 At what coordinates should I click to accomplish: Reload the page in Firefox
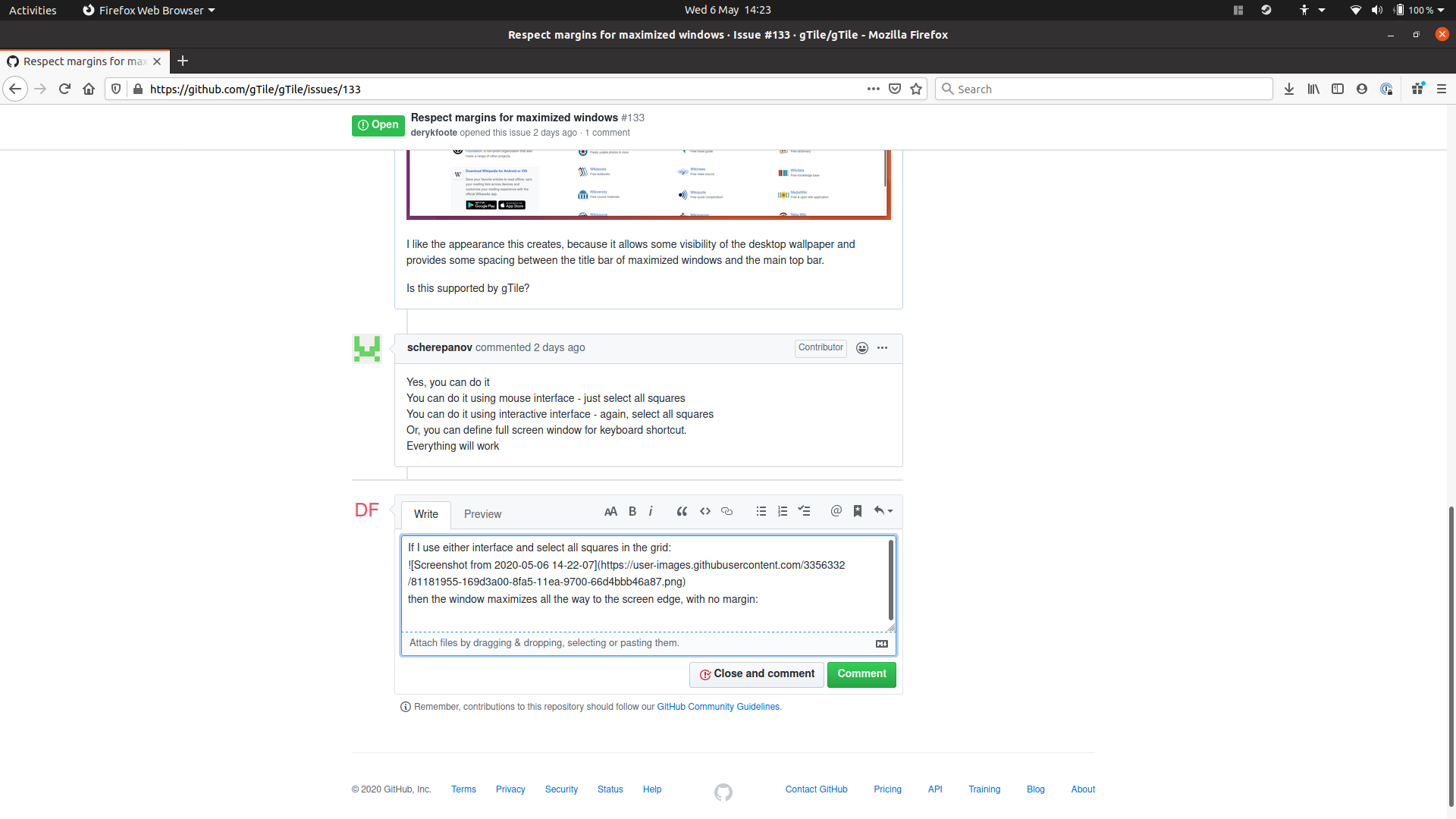pyautogui.click(x=64, y=89)
